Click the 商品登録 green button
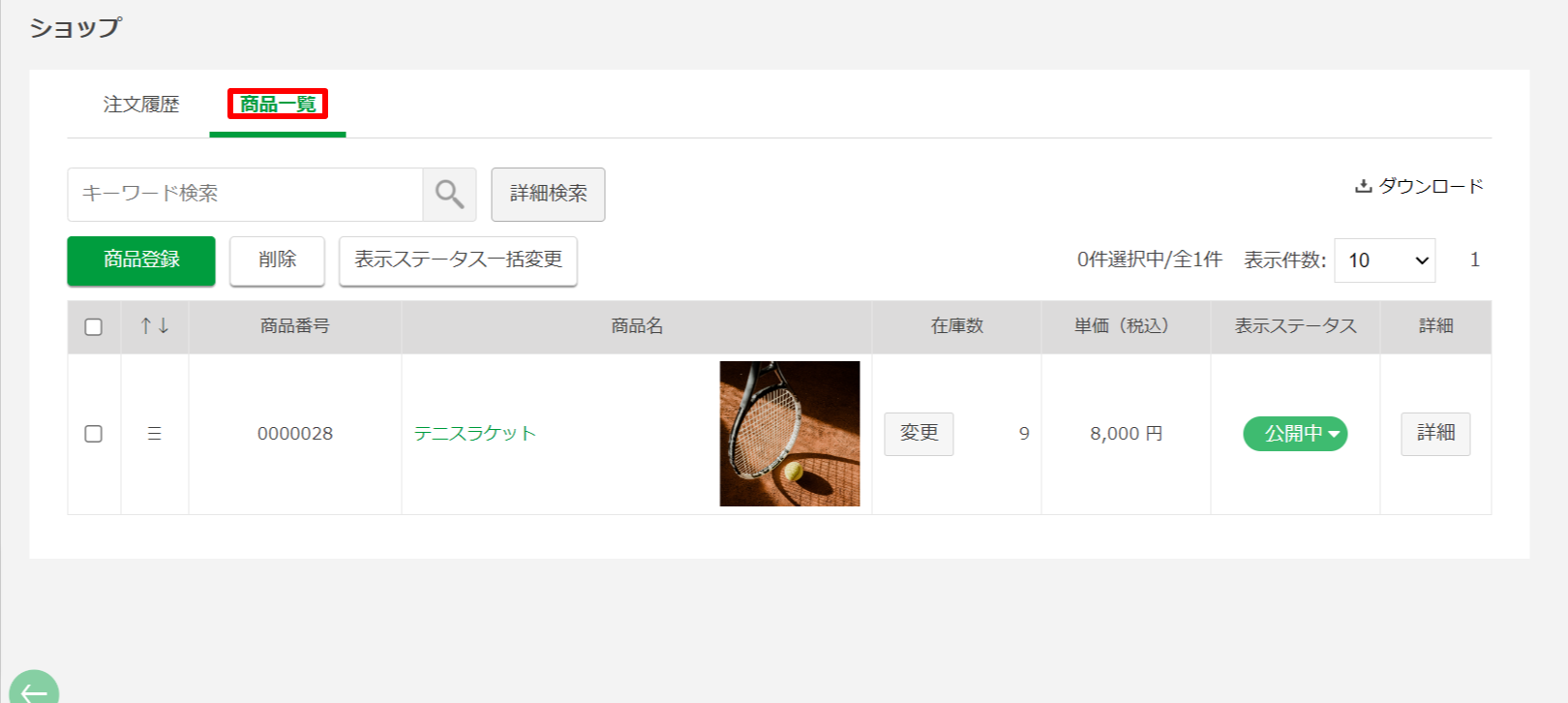The height and width of the screenshot is (703, 1568). click(141, 260)
